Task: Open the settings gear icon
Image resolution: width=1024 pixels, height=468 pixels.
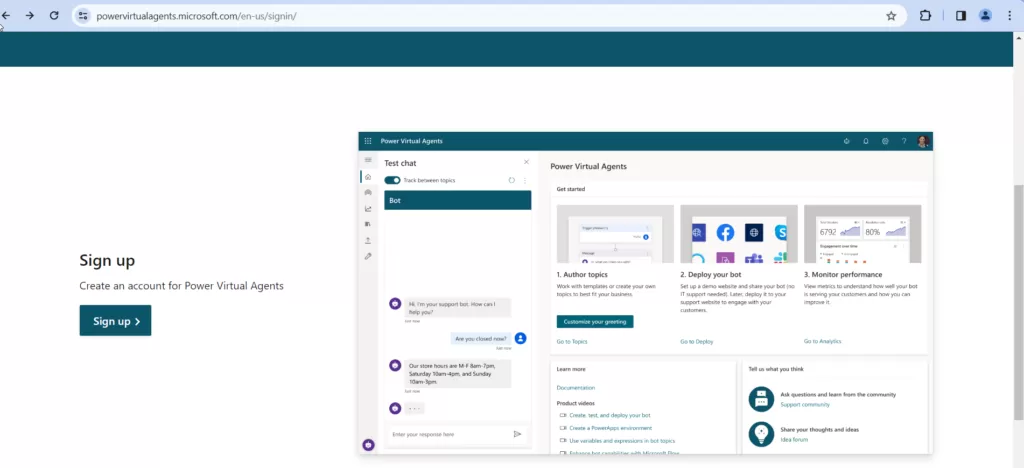Action: coord(884,141)
